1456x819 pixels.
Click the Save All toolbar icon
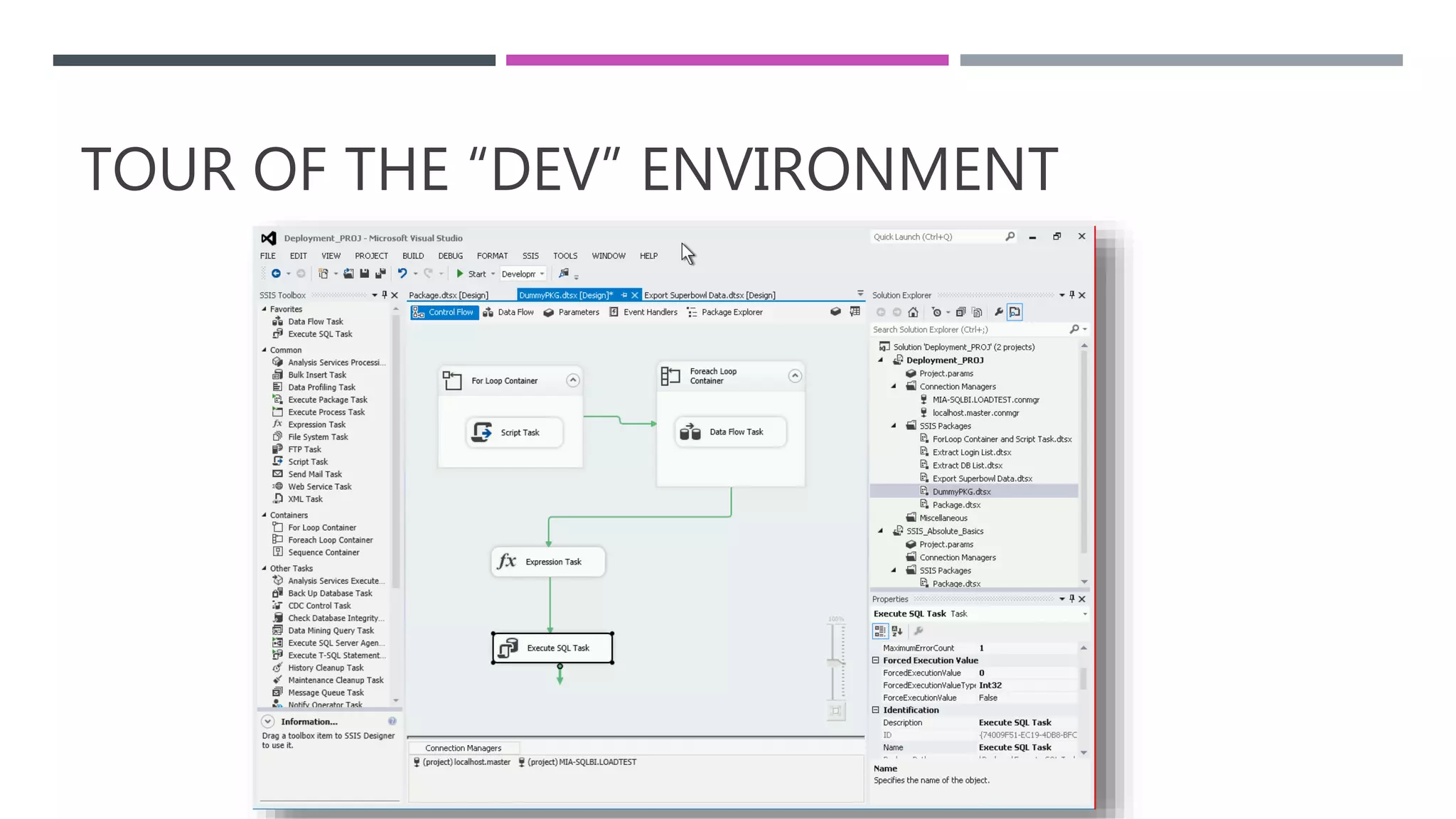click(380, 274)
